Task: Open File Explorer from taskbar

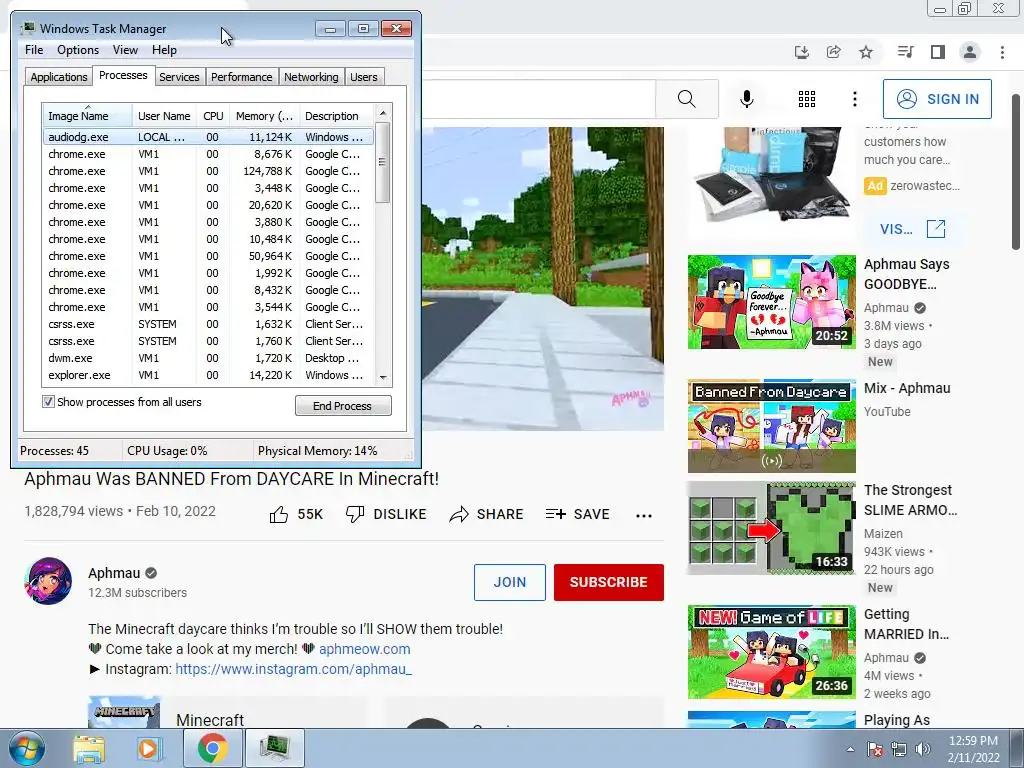Action: [x=89, y=749]
